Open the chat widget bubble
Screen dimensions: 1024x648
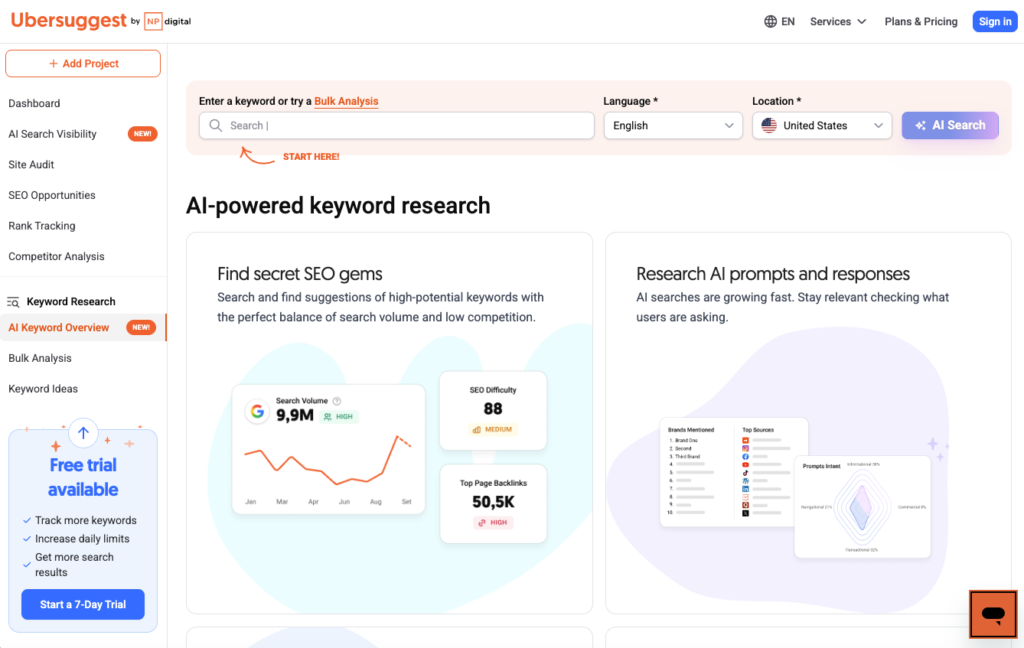coord(992,613)
